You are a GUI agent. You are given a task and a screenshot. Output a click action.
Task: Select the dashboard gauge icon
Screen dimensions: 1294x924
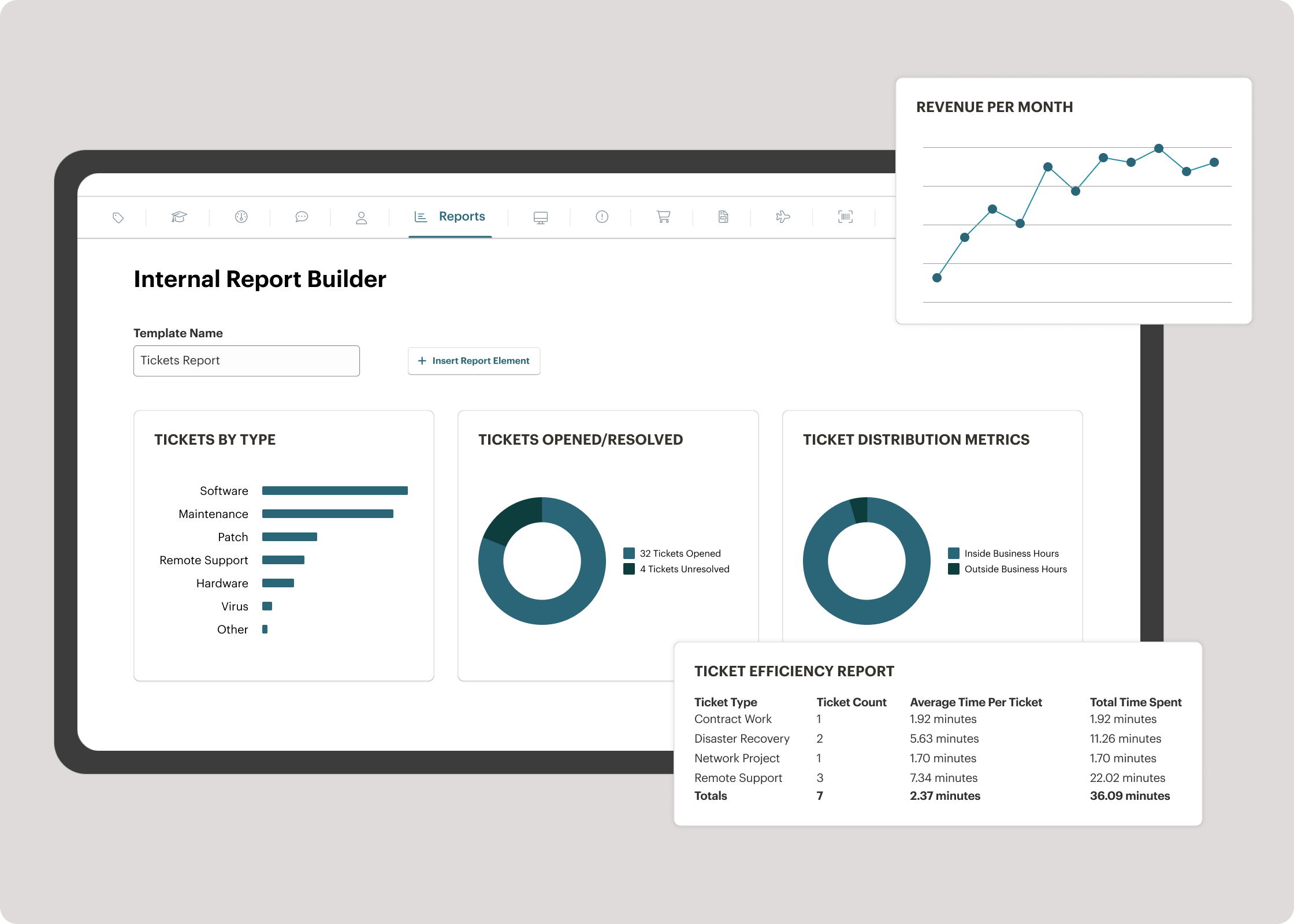pyautogui.click(x=241, y=217)
